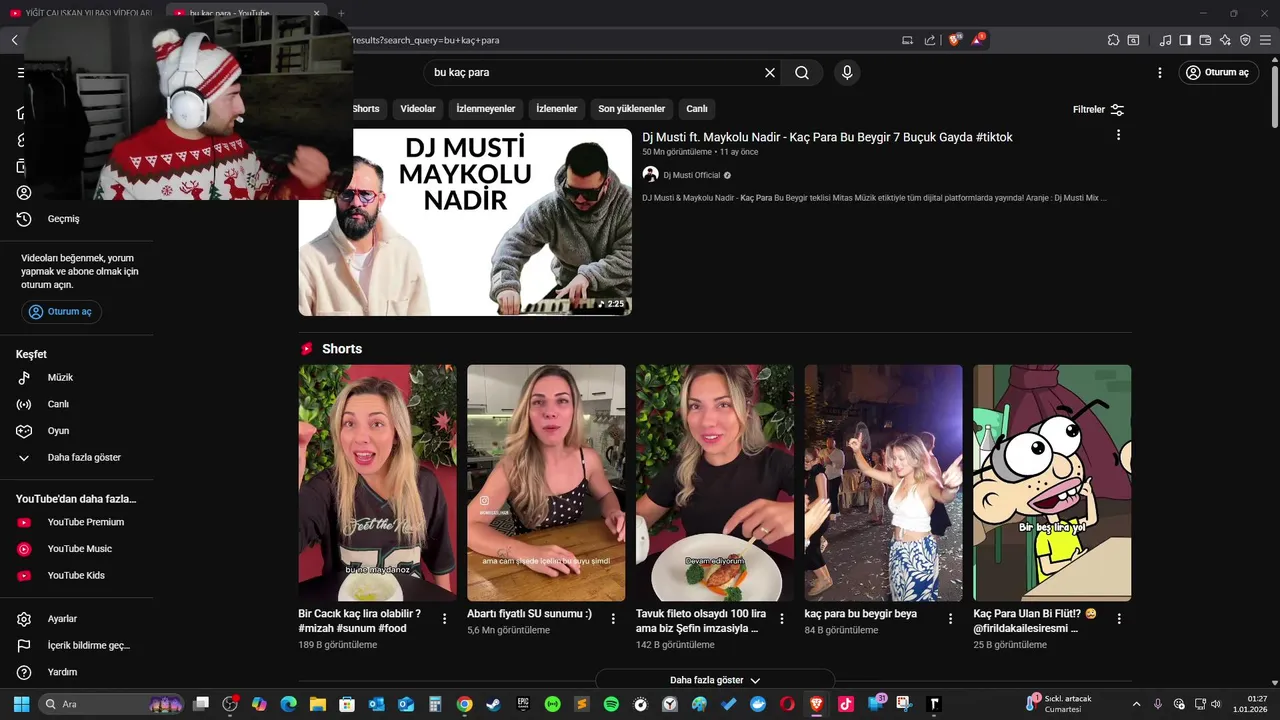Image resolution: width=1280 pixels, height=720 pixels.
Task: Open the music note playlist icon in toolbar
Action: (1165, 40)
